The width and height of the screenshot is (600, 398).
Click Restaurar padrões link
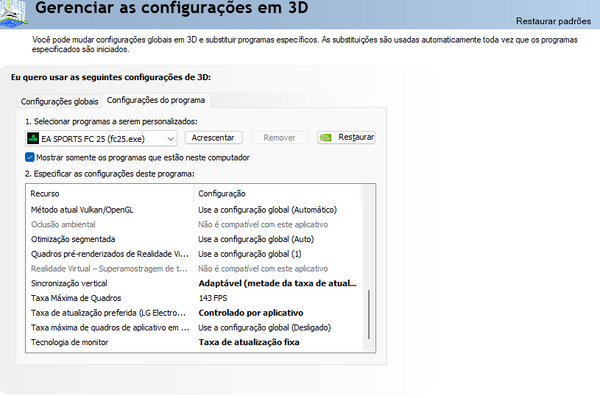coord(553,21)
